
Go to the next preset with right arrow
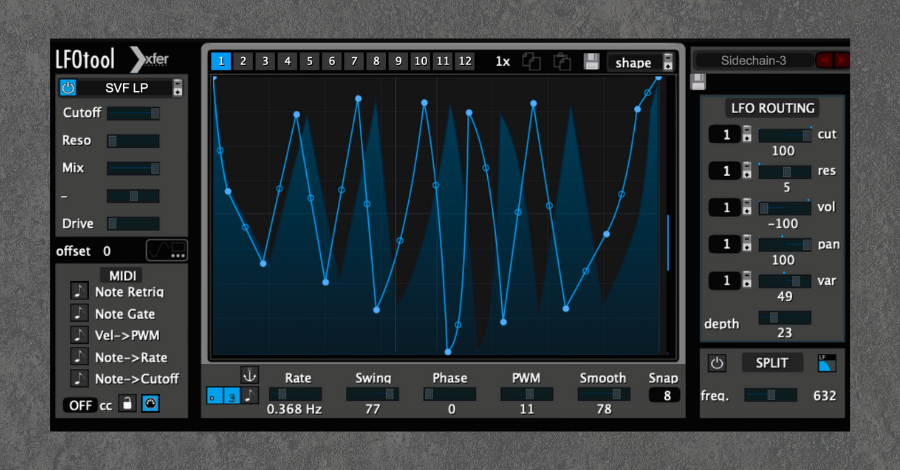[842, 60]
